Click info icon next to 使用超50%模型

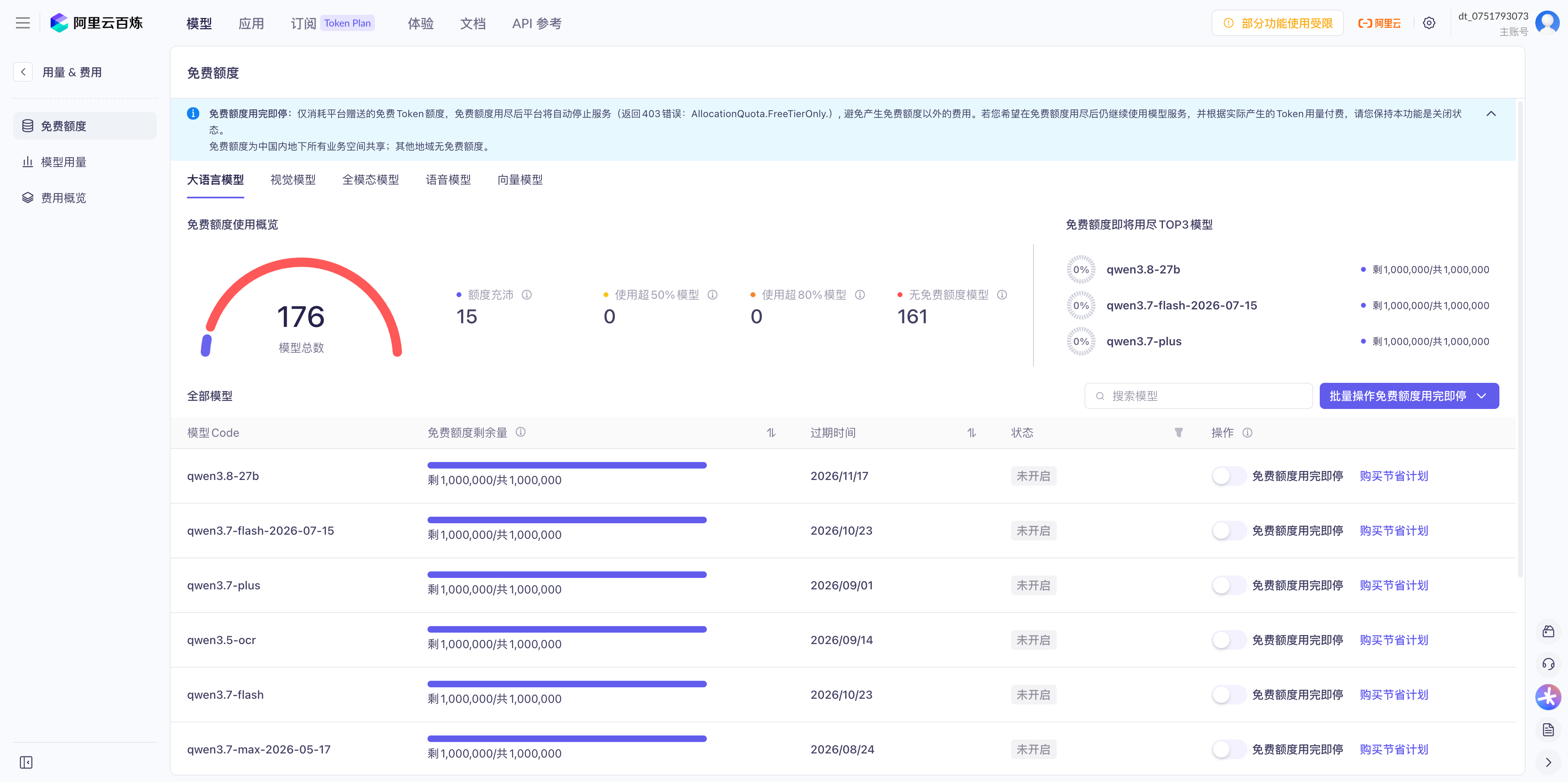tap(713, 295)
